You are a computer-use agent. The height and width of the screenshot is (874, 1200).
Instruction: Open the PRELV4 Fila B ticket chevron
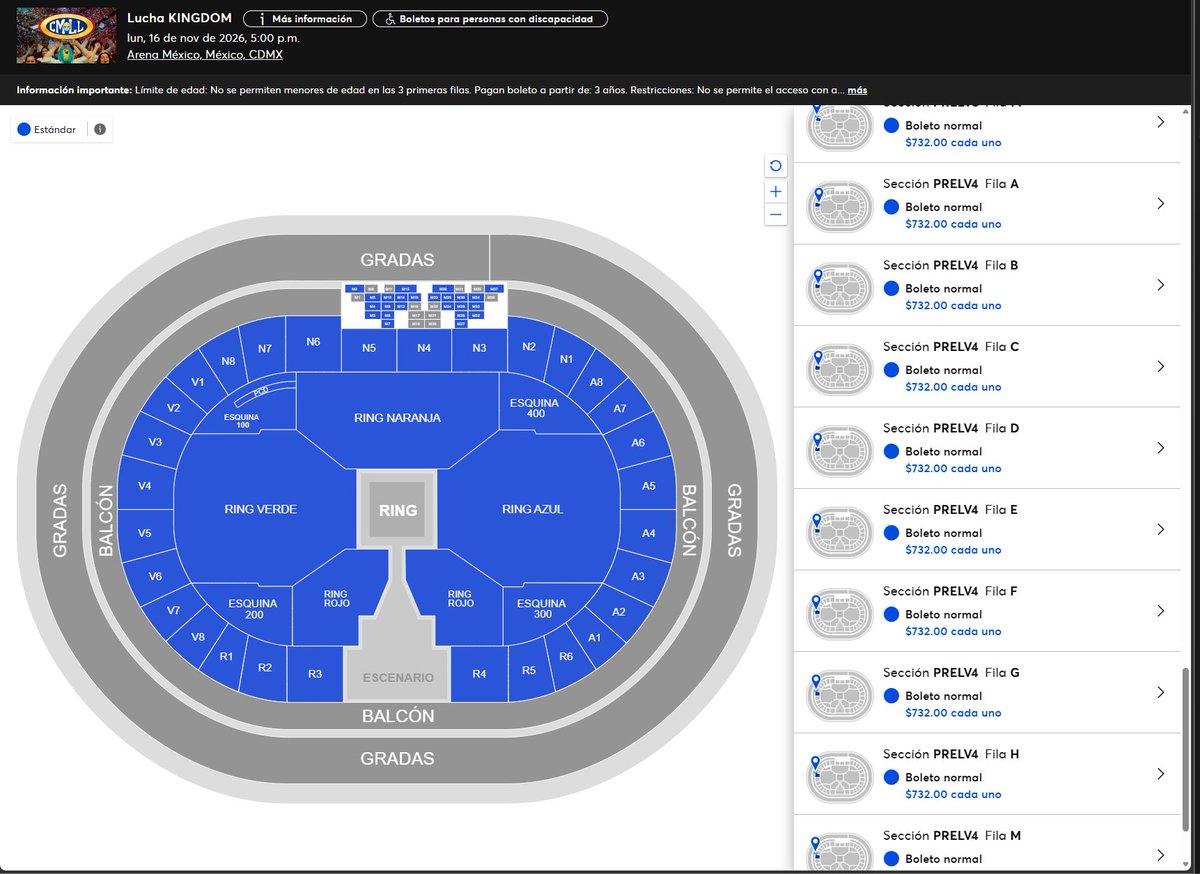pos(1160,285)
